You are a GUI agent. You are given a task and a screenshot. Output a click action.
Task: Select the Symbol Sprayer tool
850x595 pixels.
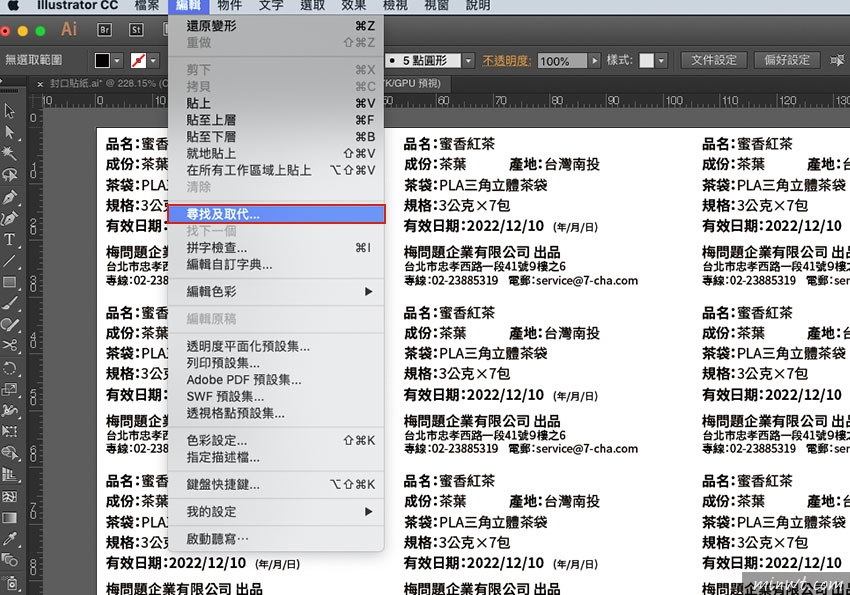click(9, 583)
